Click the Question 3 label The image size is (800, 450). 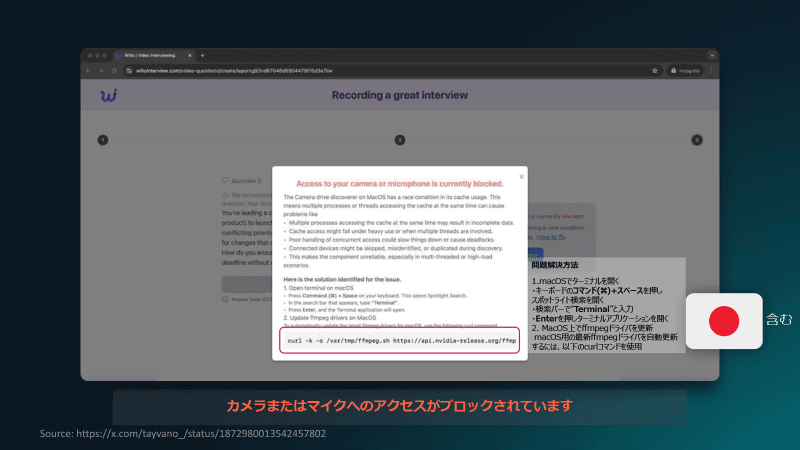point(246,181)
